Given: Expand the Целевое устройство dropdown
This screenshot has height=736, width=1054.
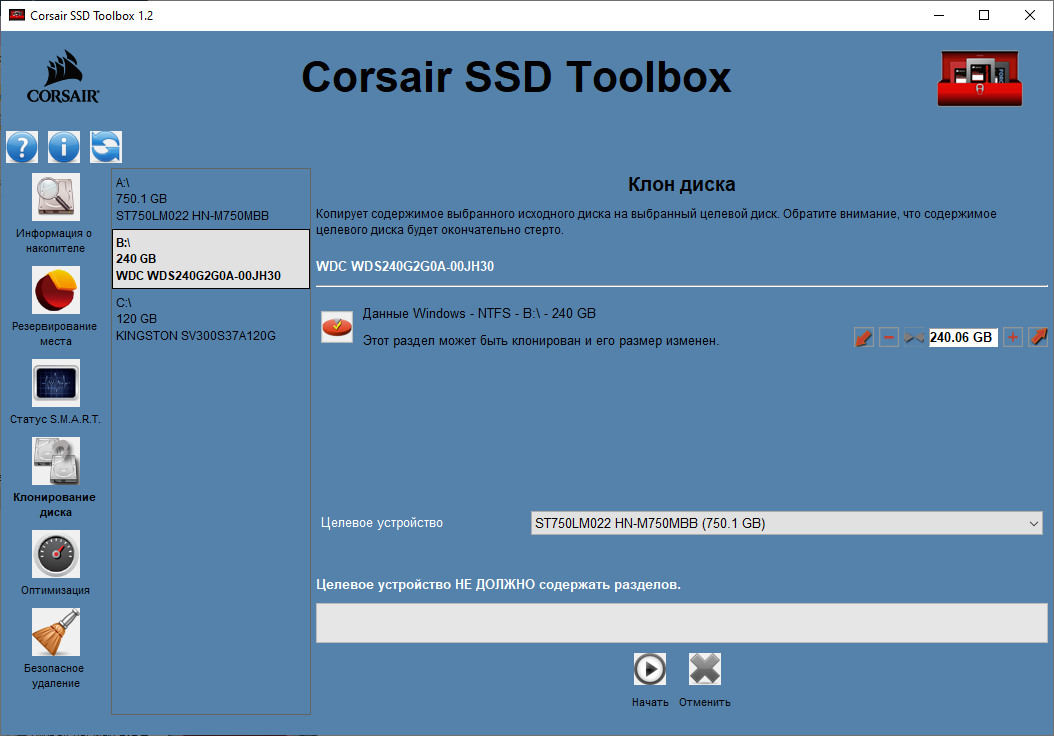Looking at the screenshot, I should tap(787, 523).
